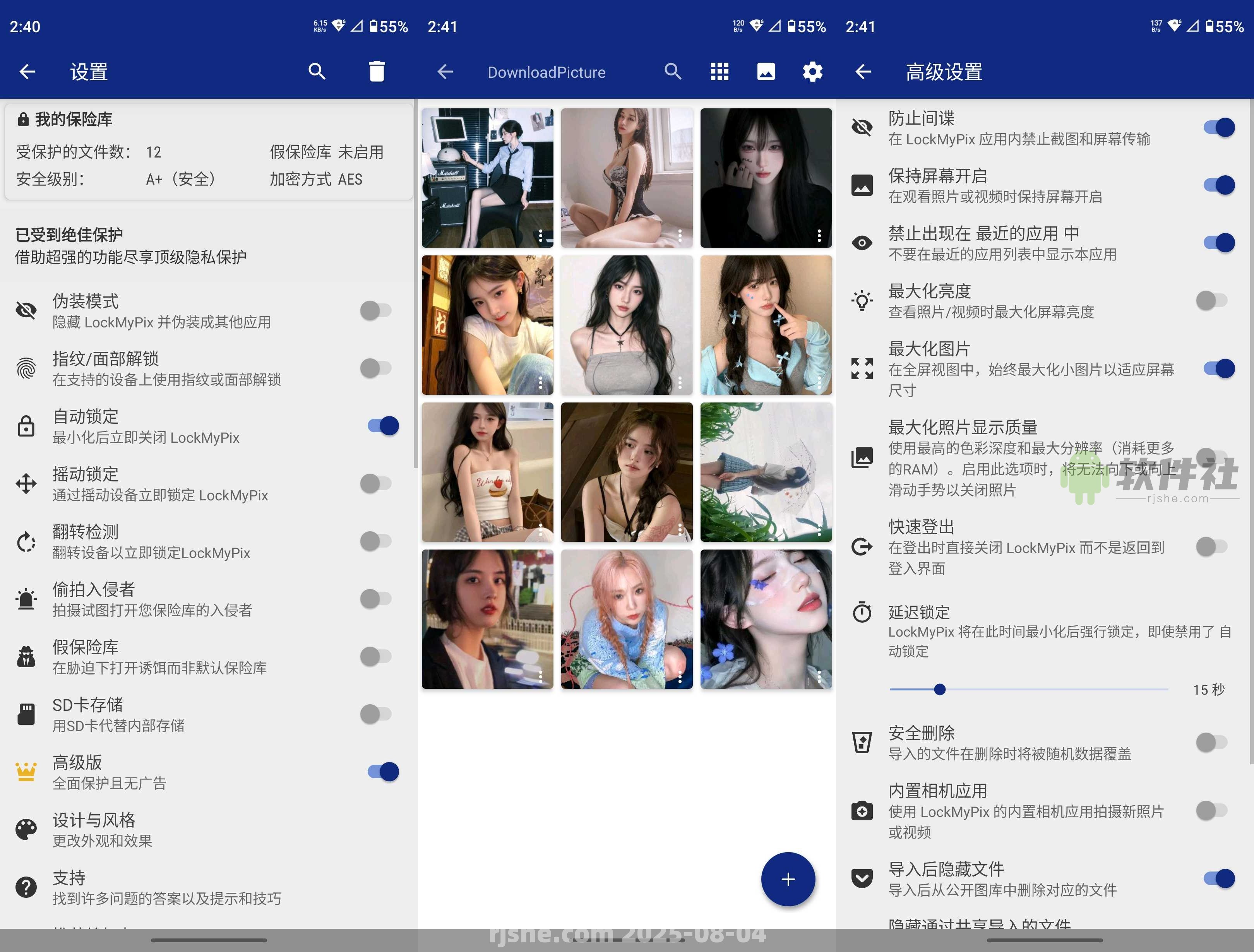Select the fingerprint unlock icon
This screenshot has height=952, width=1254.
click(26, 368)
